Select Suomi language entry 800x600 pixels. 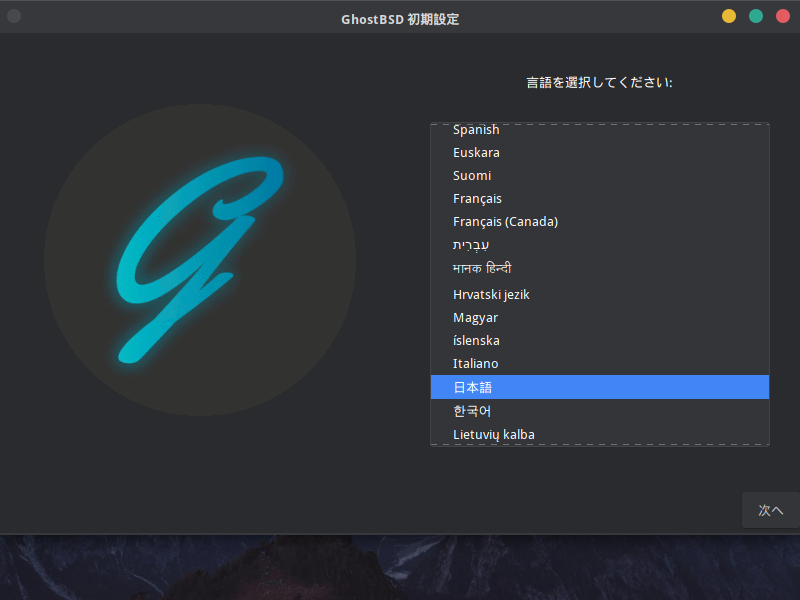pyautogui.click(x=599, y=176)
